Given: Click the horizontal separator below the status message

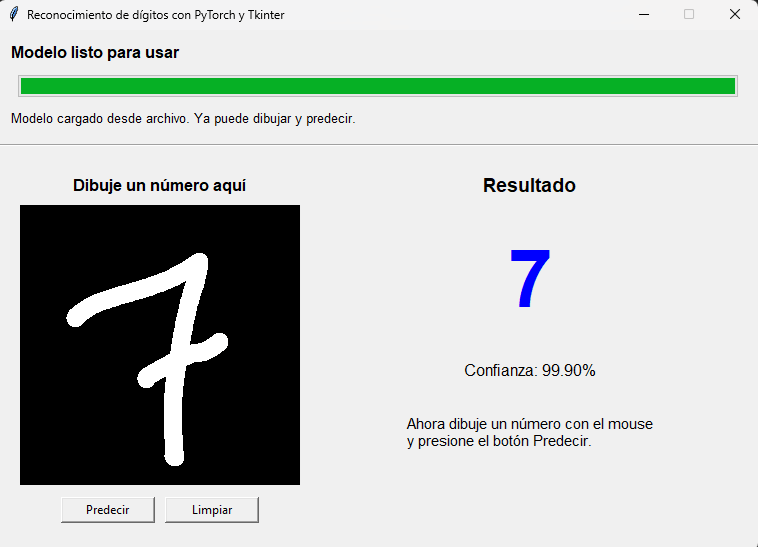Looking at the screenshot, I should click(378, 145).
